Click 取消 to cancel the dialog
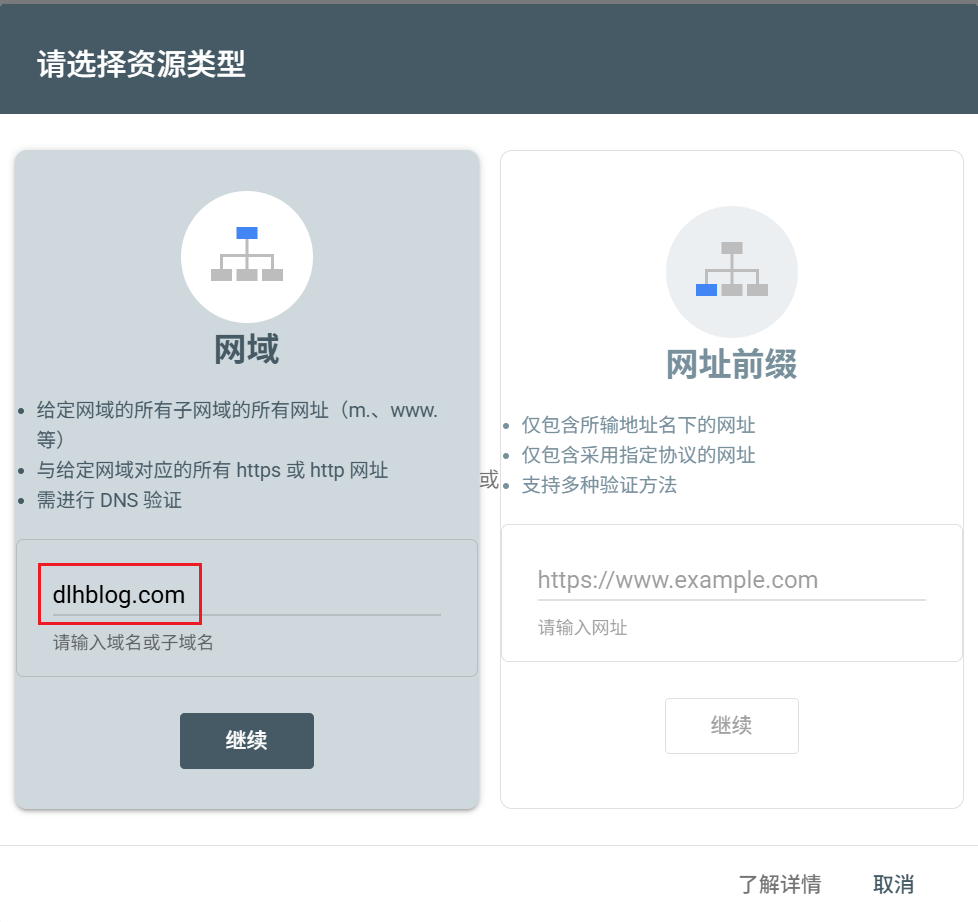978x922 pixels. (x=893, y=884)
